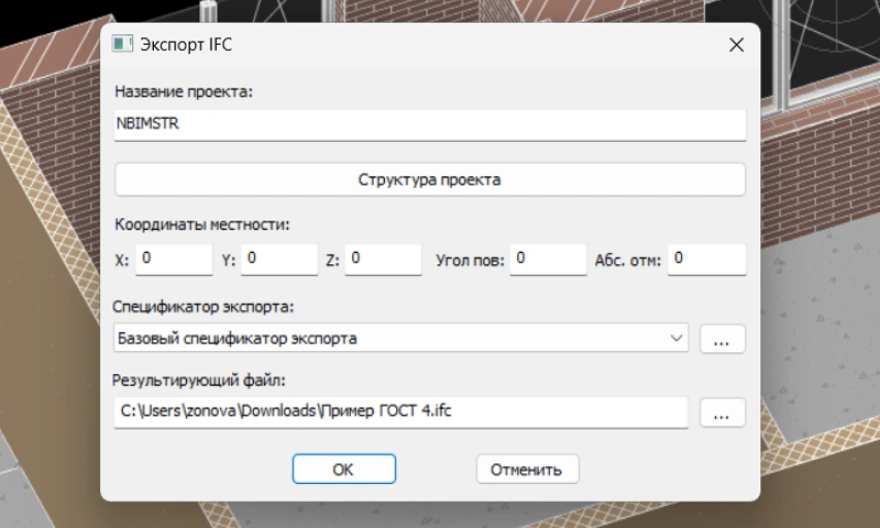The width and height of the screenshot is (880, 528).
Task: Click the Экспорт IFC title bar text
Action: tap(186, 45)
